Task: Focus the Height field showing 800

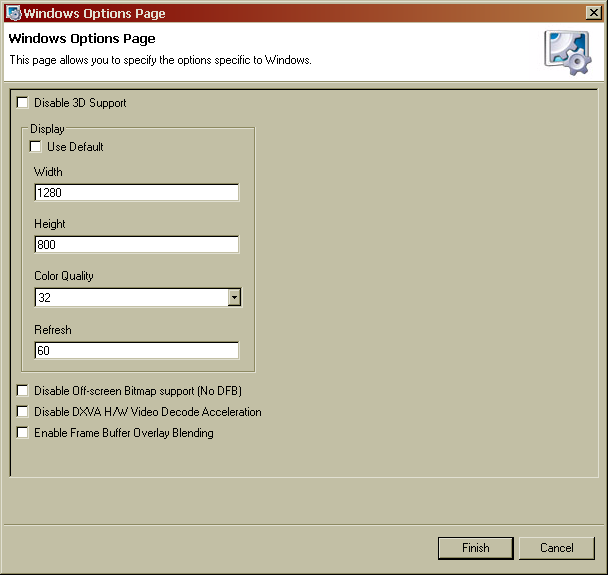Action: coord(136,244)
